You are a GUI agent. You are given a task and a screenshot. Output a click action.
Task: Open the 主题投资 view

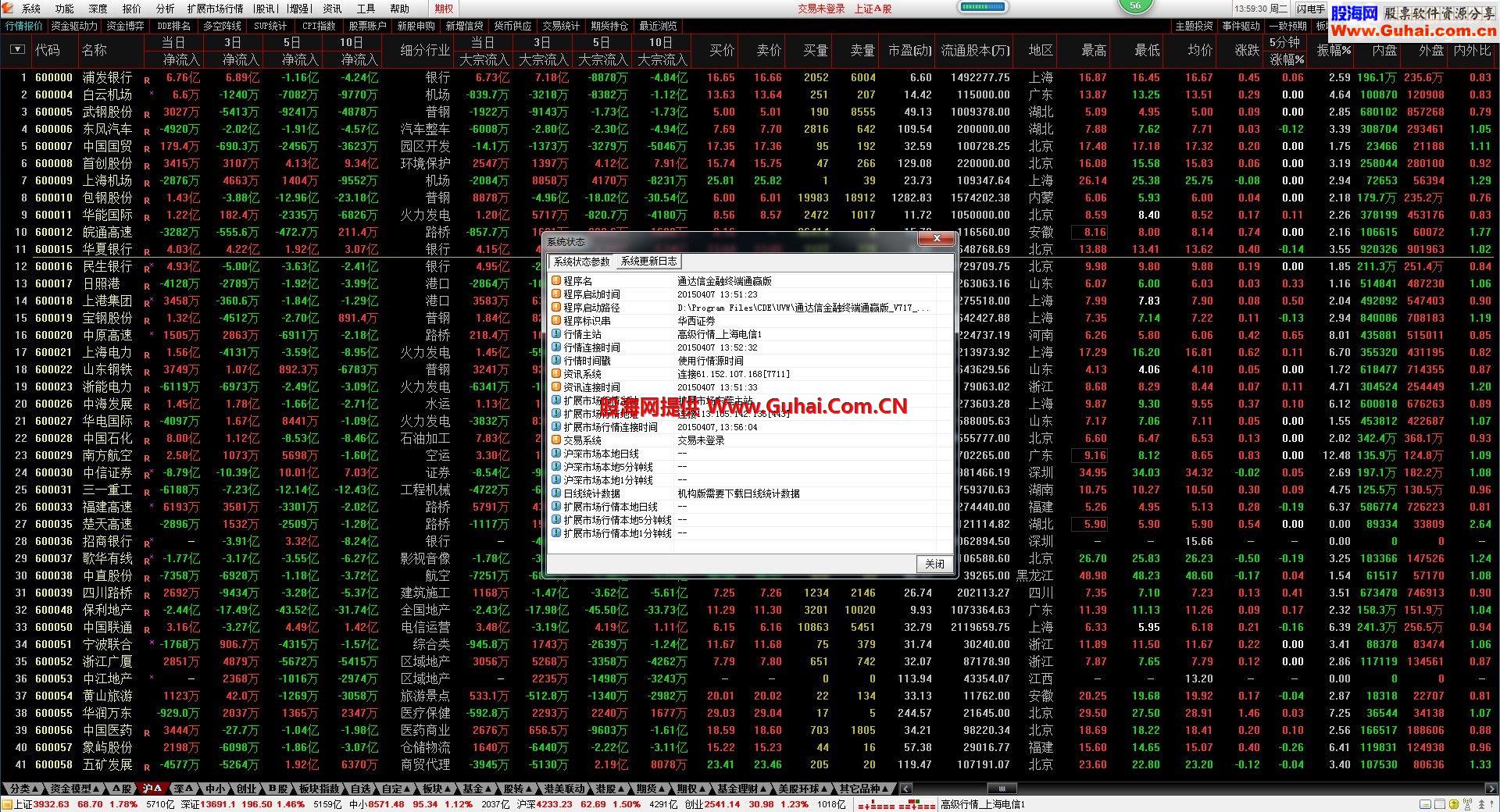point(1194,26)
